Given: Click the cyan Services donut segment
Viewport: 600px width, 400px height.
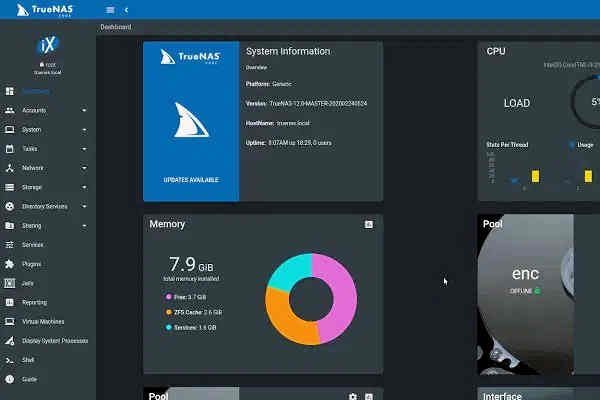Looking at the screenshot, I should 292,271.
